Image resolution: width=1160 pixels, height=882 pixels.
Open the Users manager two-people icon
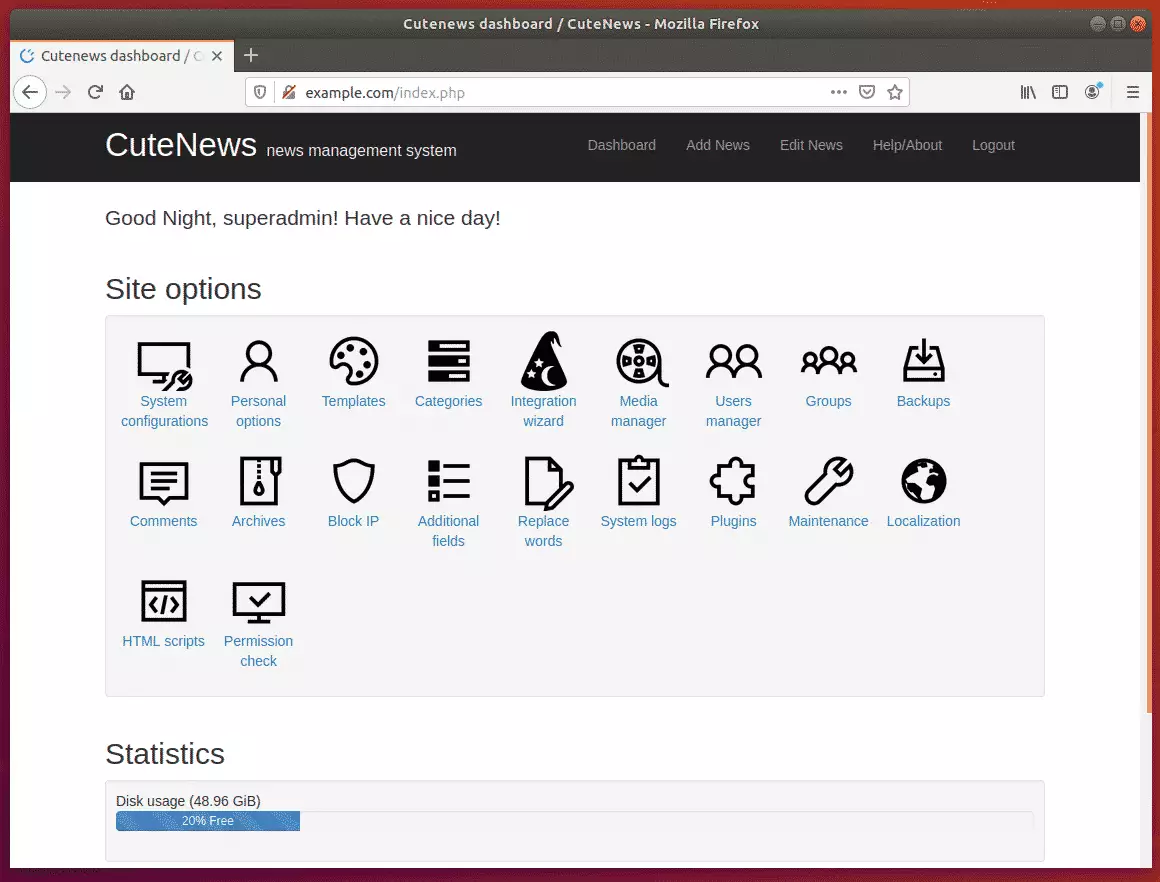tap(733, 361)
